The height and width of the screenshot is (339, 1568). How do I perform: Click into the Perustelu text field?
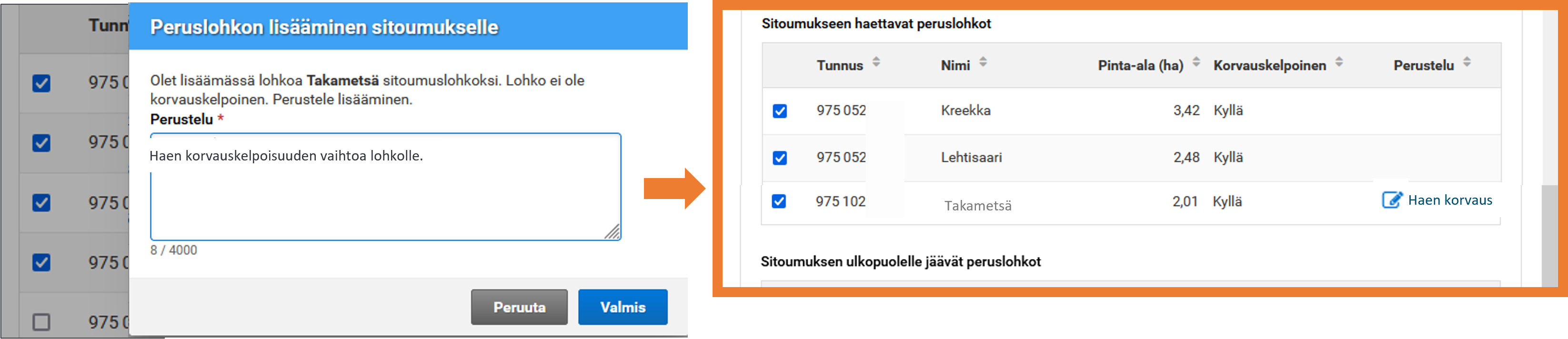point(385,195)
